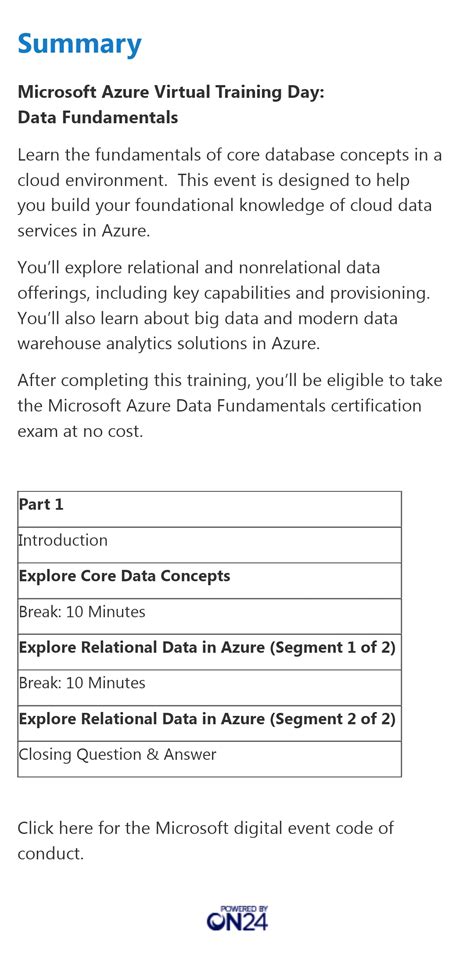Click the word "conduct." in footer link

click(x=50, y=853)
